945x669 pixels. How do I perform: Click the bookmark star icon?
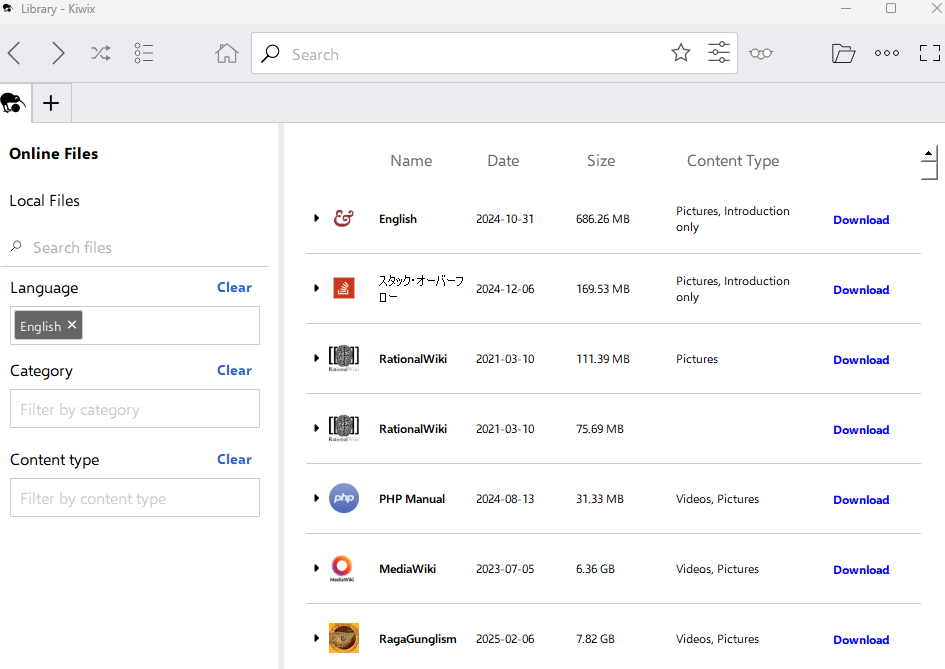(681, 54)
